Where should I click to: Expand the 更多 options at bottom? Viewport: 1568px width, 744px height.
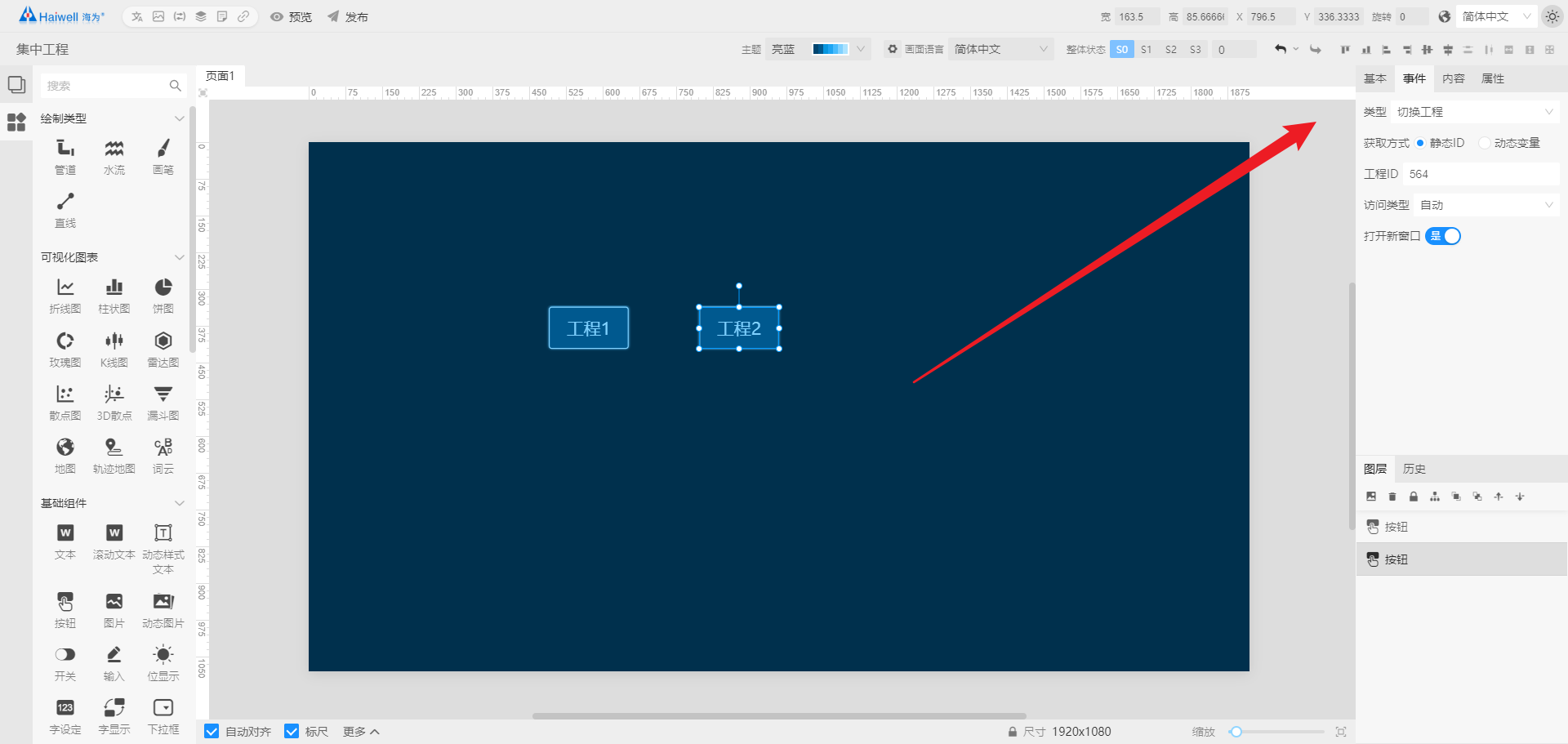[361, 732]
